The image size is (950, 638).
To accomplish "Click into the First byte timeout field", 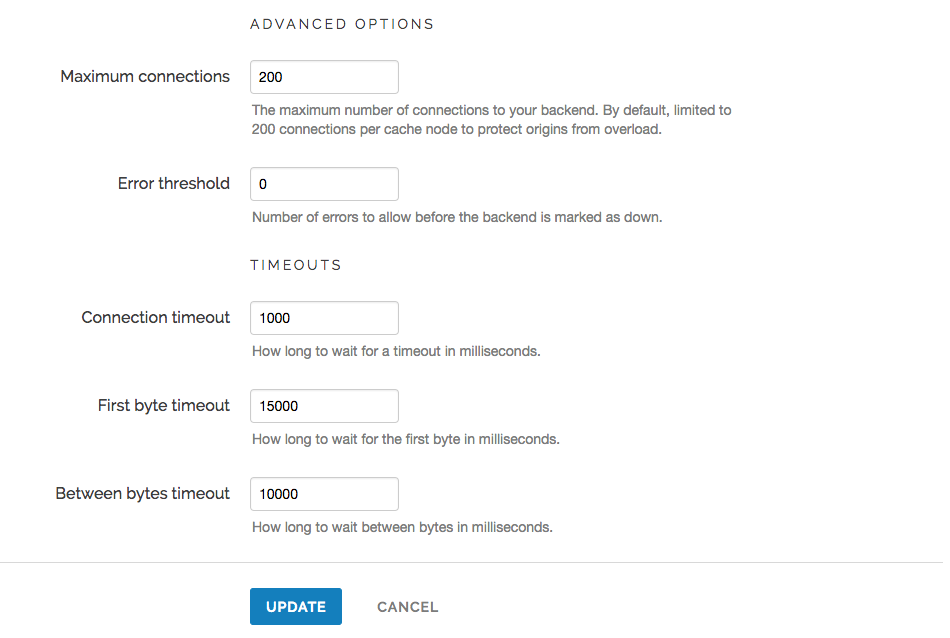I will coord(324,406).
